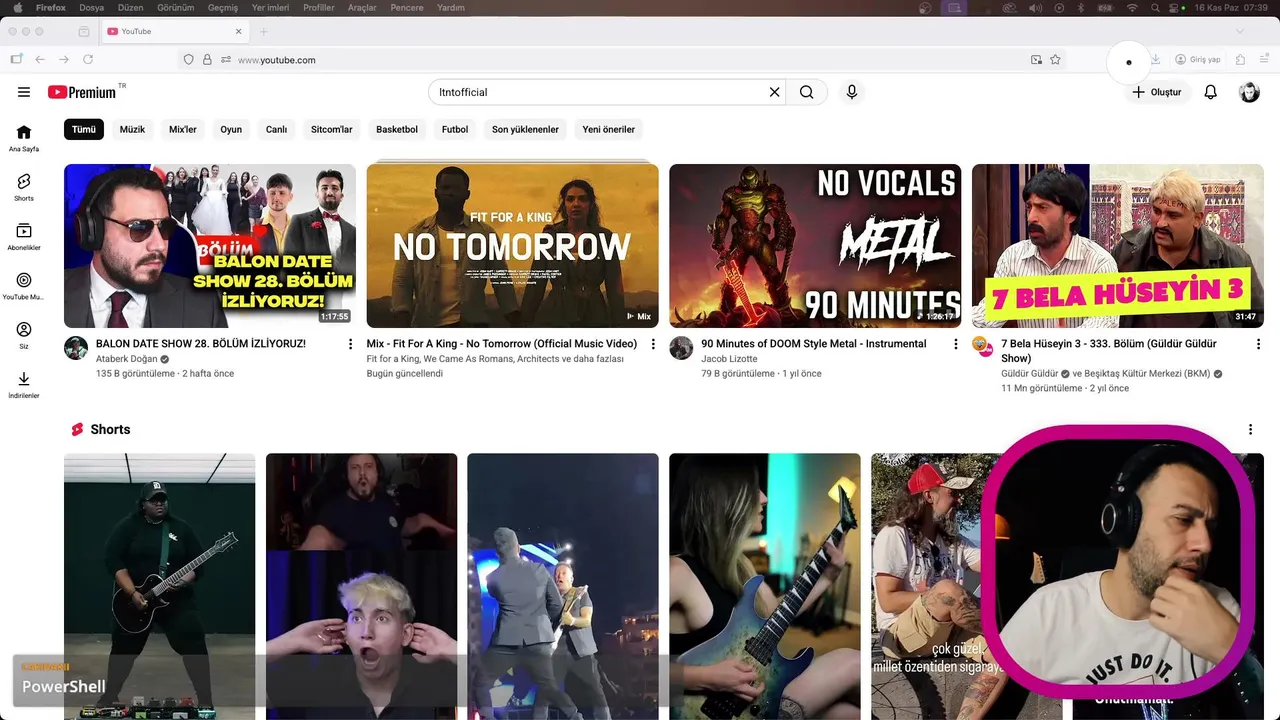Viewport: 1280px width, 720px height.
Task: Select the Tümü filter chip
Action: [84, 129]
